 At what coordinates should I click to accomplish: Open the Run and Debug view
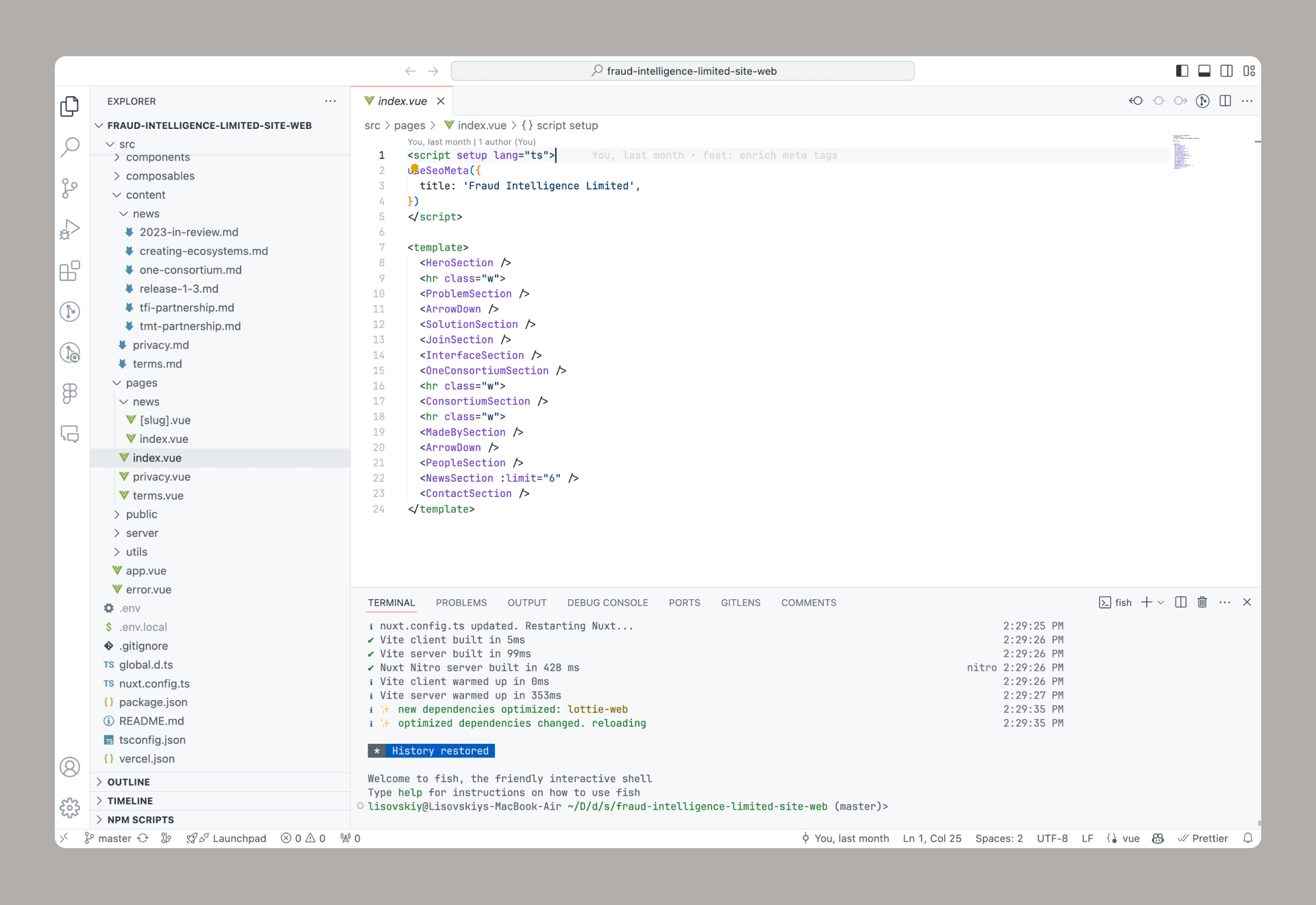point(70,229)
